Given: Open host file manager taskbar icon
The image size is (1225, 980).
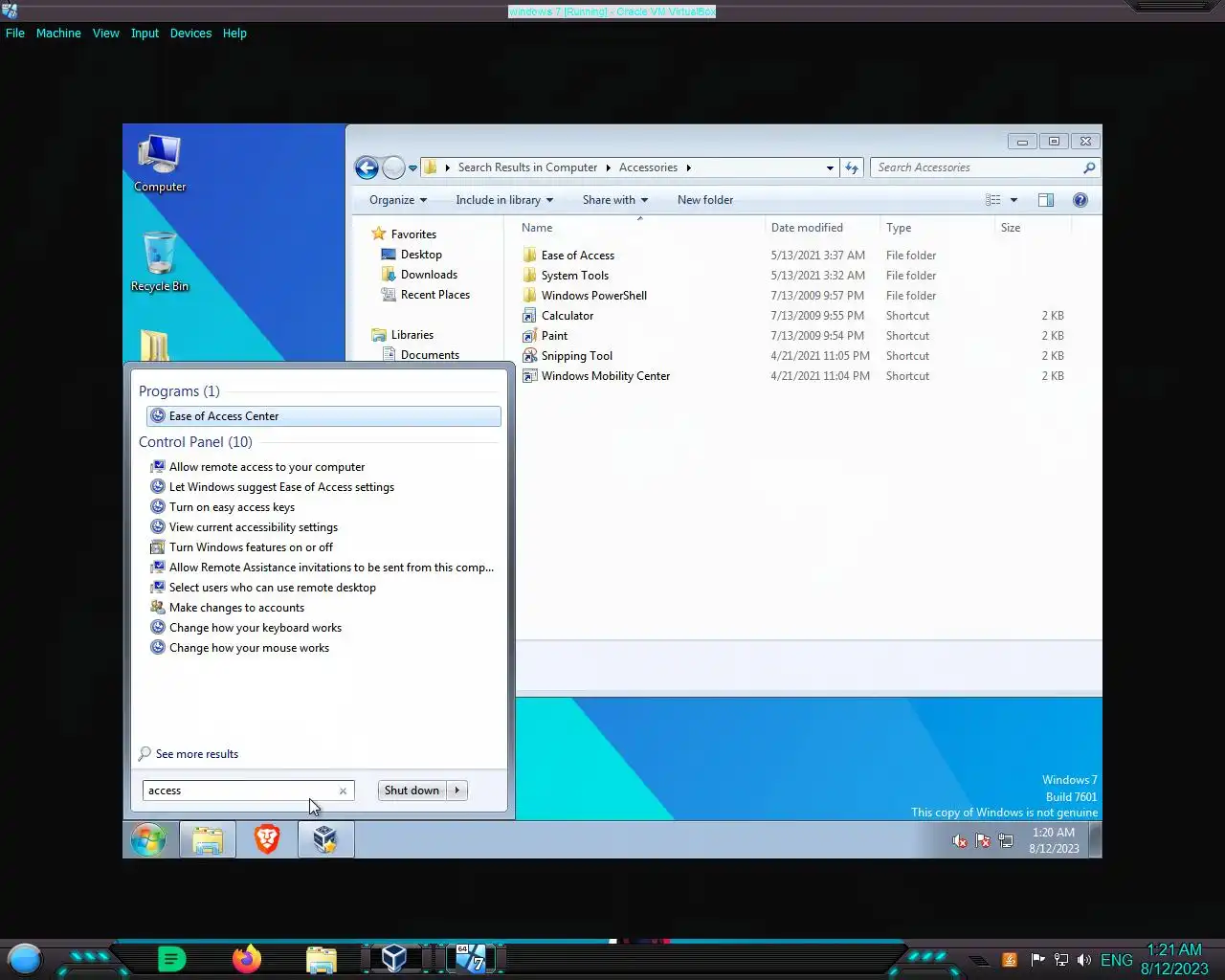Looking at the screenshot, I should point(322,959).
